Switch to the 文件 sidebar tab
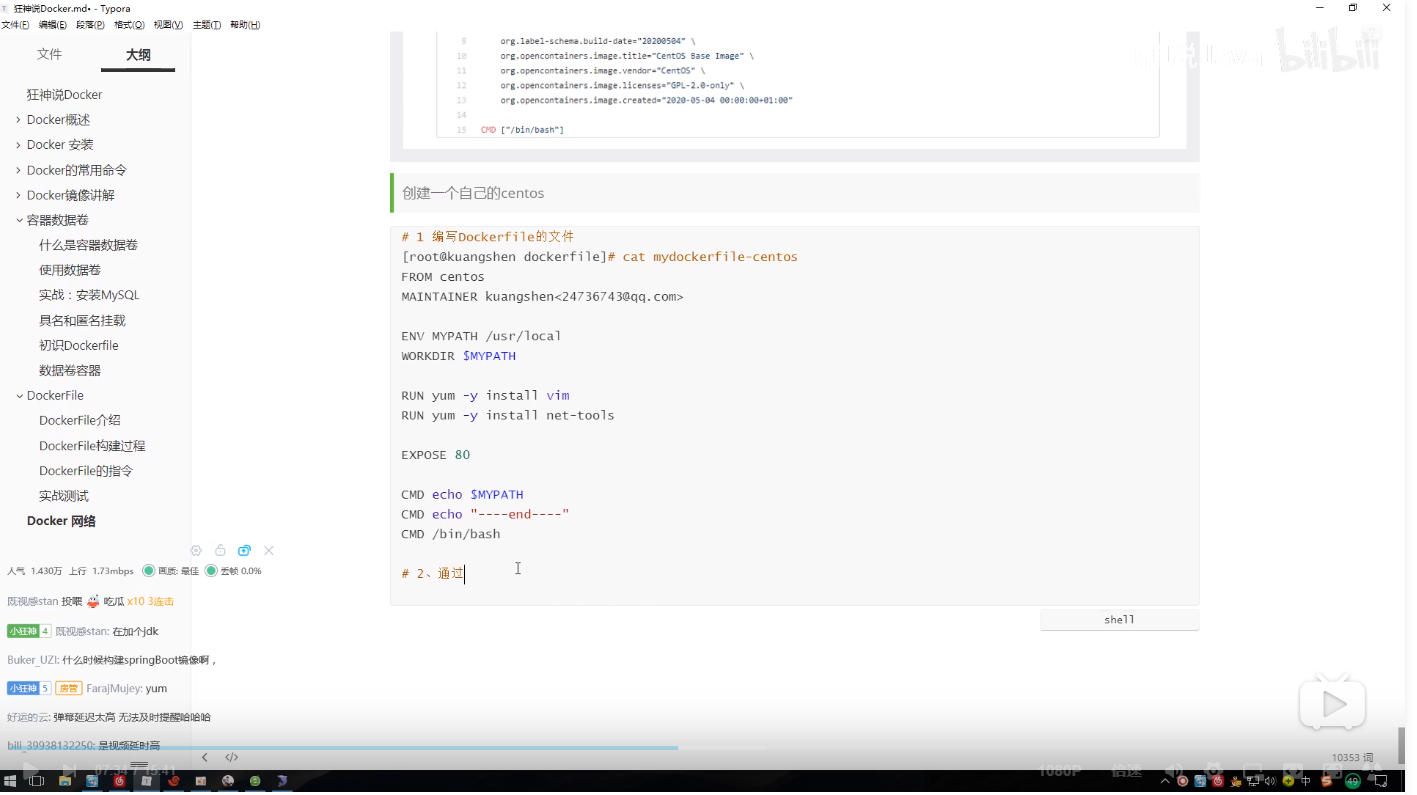 [x=49, y=54]
